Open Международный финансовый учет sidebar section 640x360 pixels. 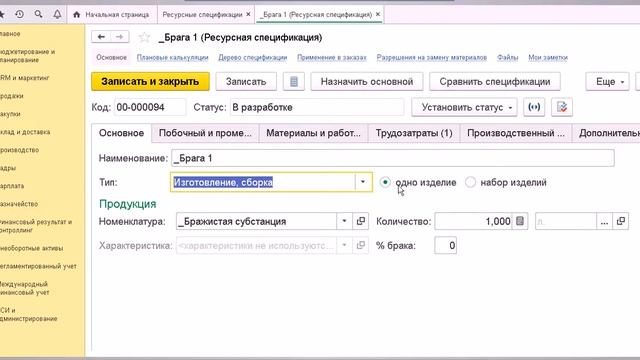pyautogui.click(x=24, y=288)
